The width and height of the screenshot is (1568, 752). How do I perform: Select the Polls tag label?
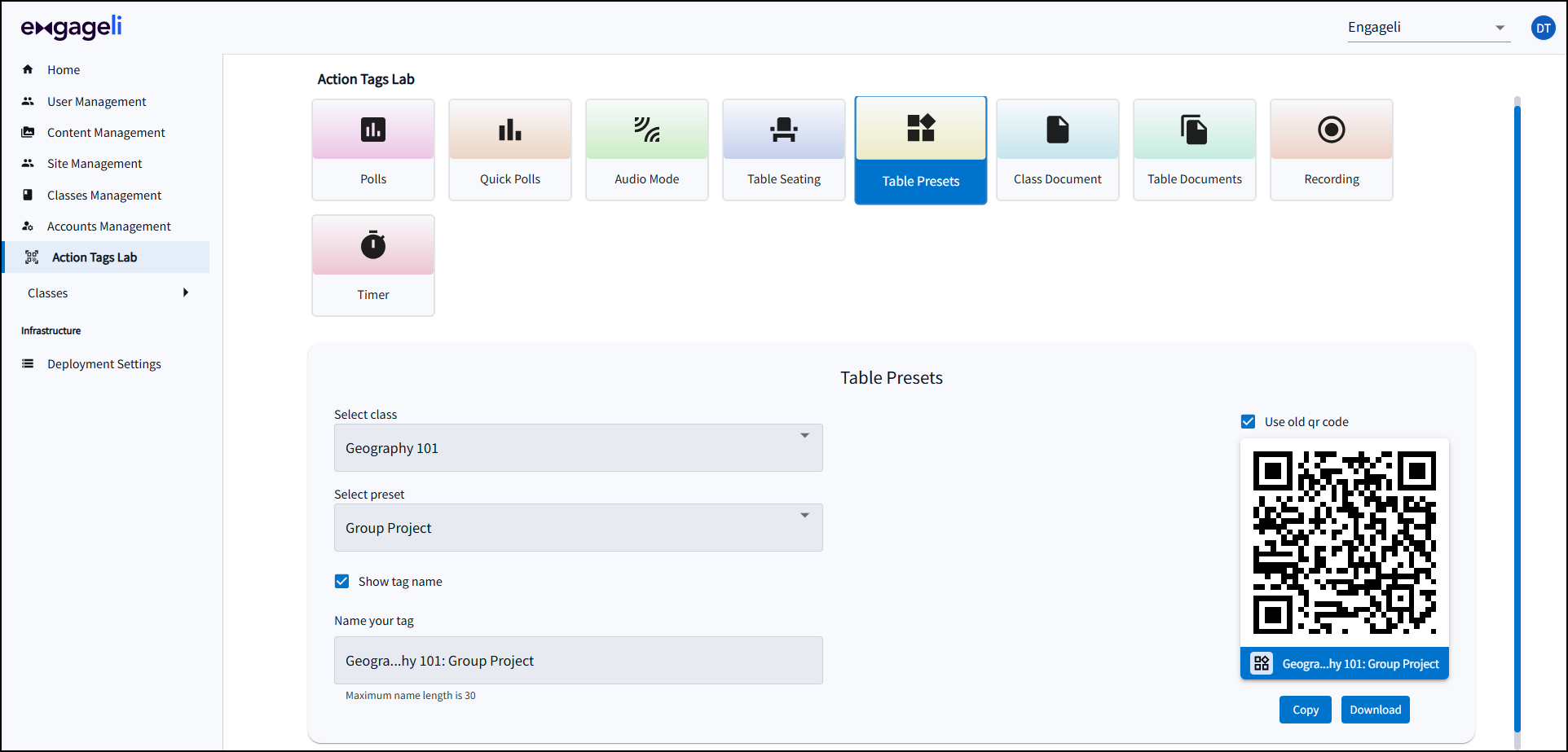[x=373, y=179]
